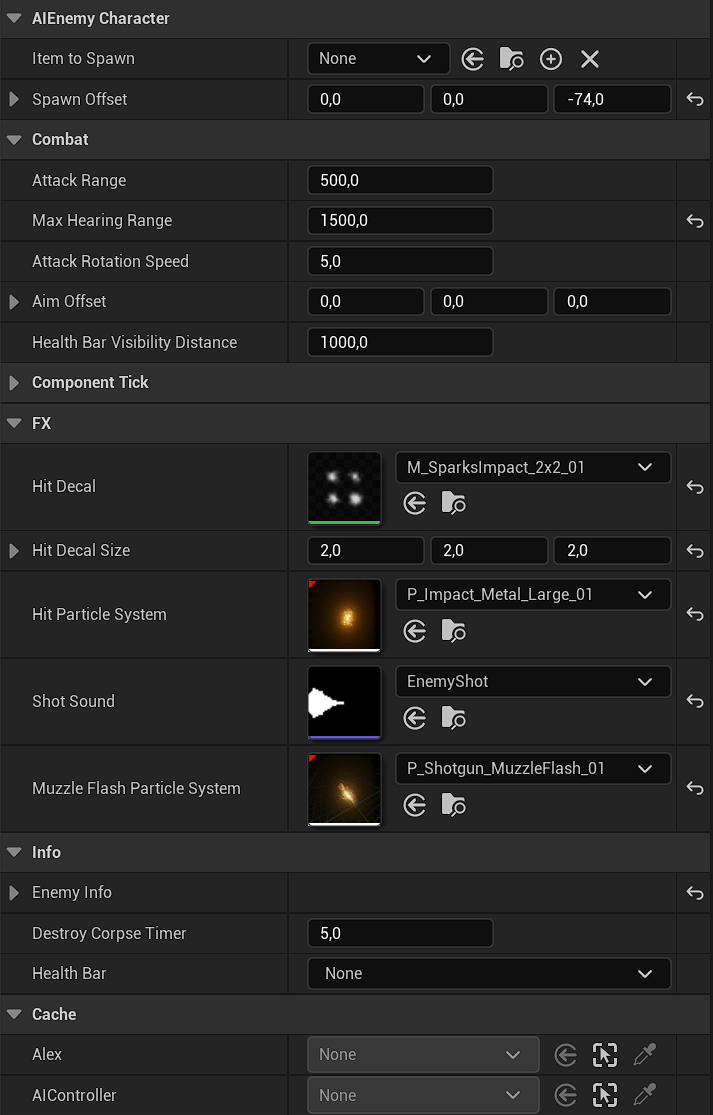Viewport: 713px width, 1115px height.
Task: Reset Shot Sound to default
Action: coord(695,701)
